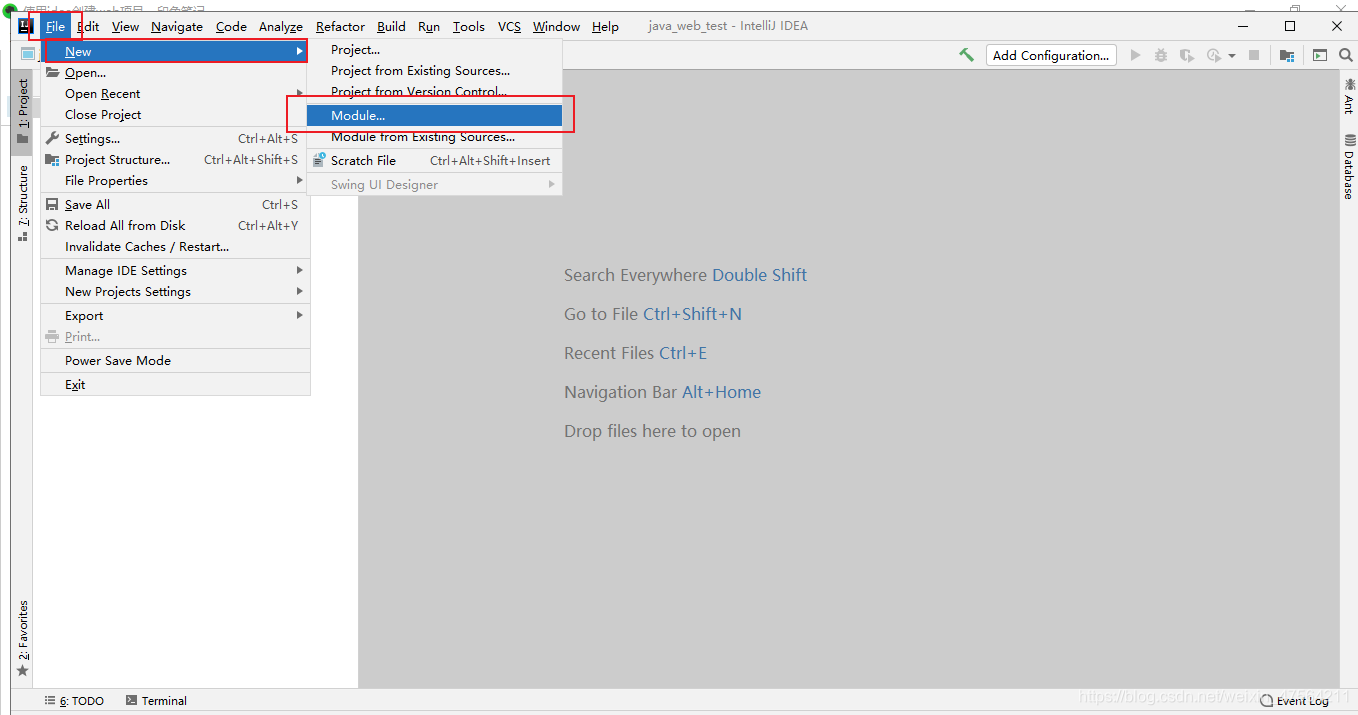Screen dimensions: 1358x715
Task: Open the Window menu
Action: click(x=556, y=26)
